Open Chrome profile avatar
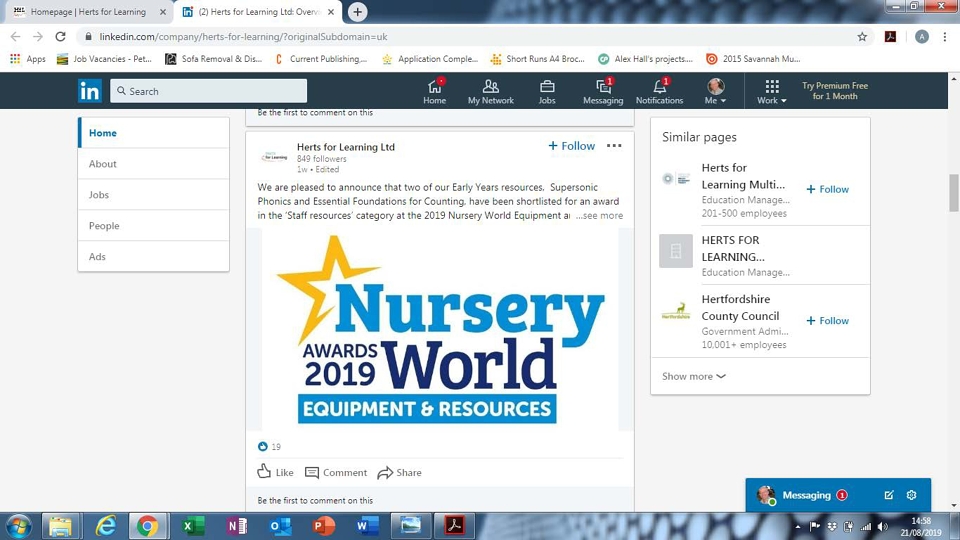960x540 pixels. [x=921, y=37]
